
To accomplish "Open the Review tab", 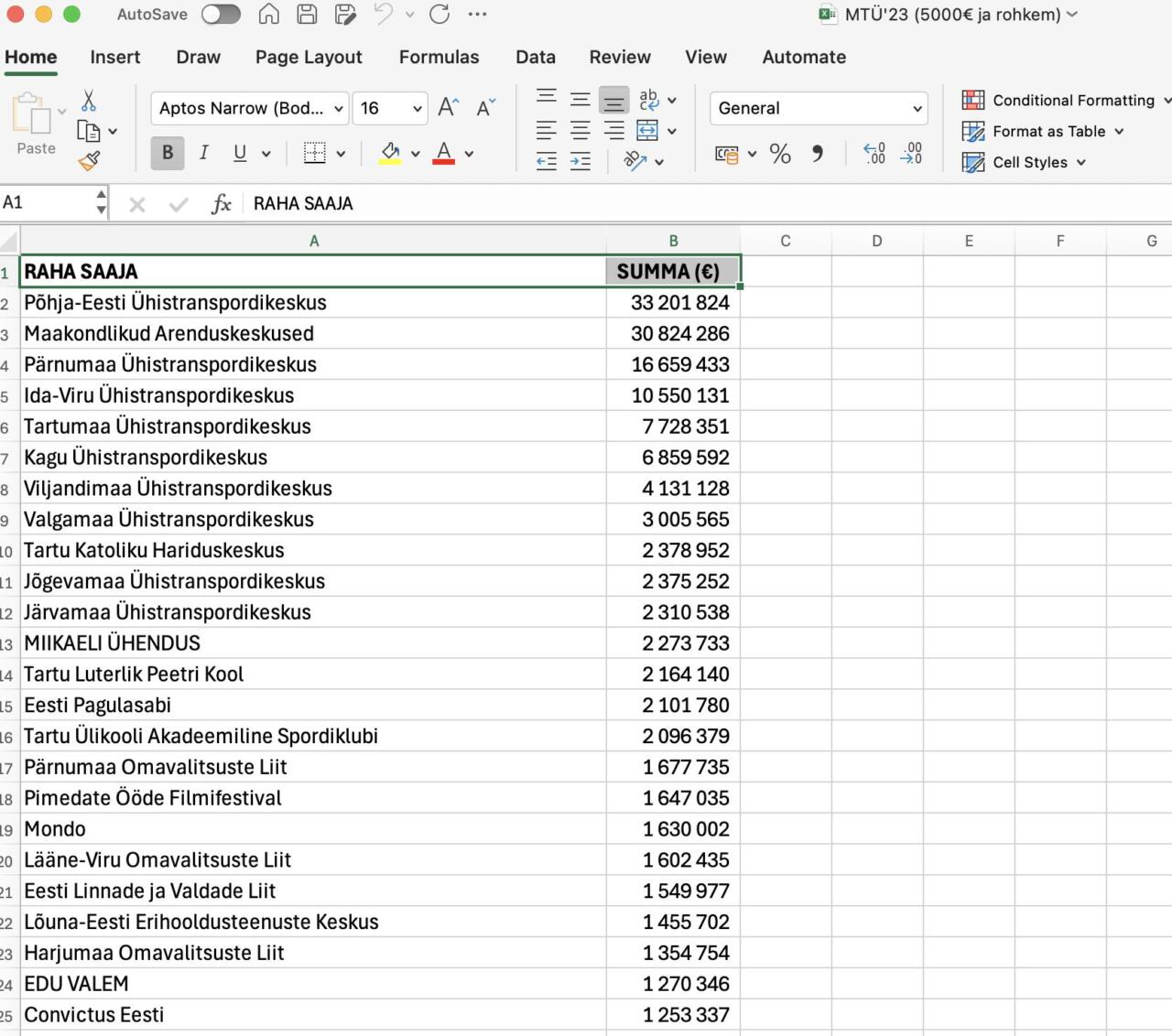I will (620, 57).
